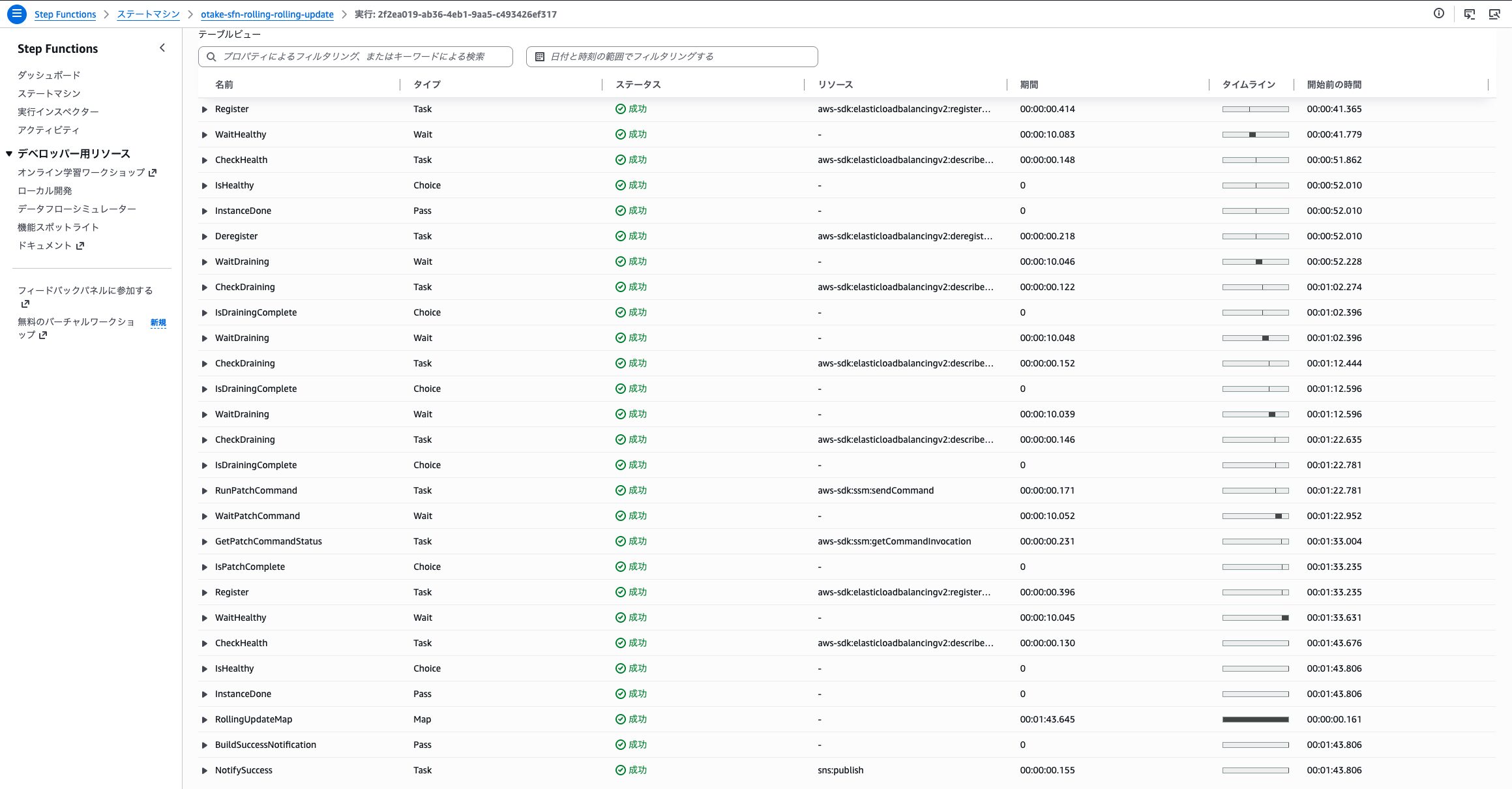Screen dimensions: 1512x789
Task: Open ダッシュボード in the sidebar
Action: coord(49,75)
